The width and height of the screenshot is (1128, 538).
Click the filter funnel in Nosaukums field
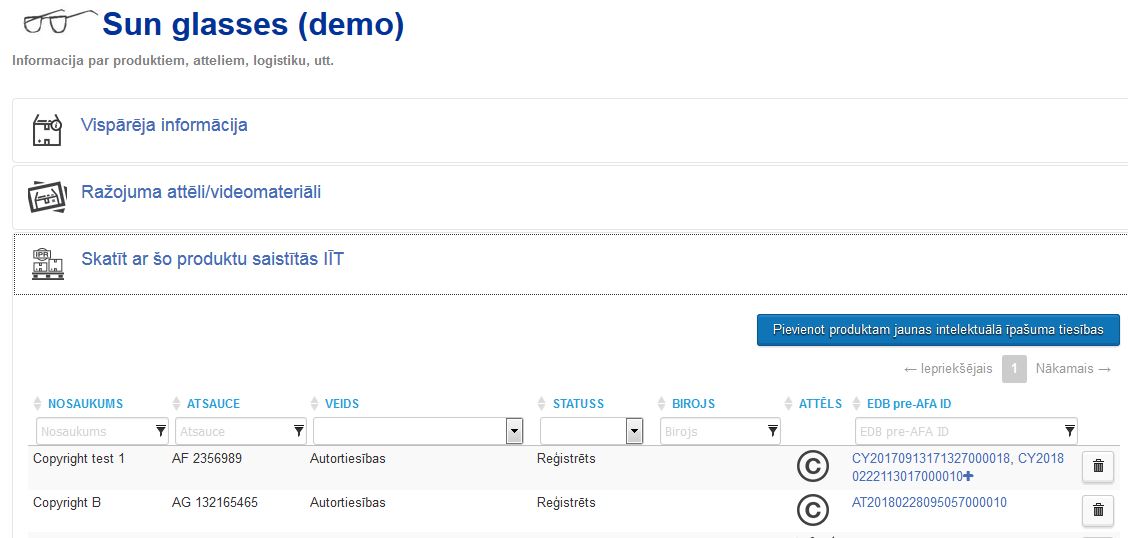(160, 431)
